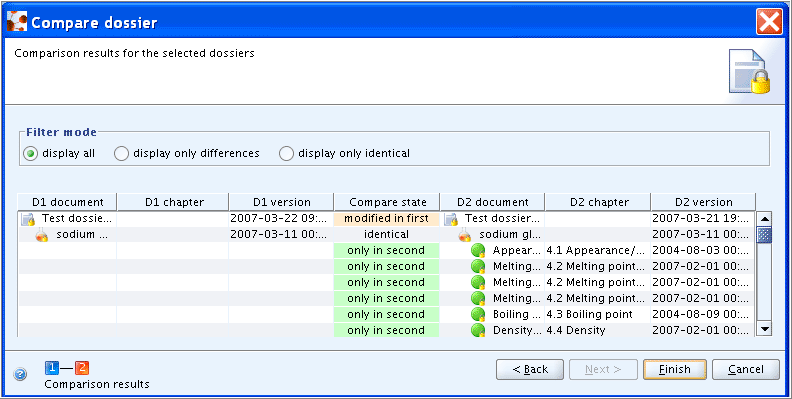Select the display all radio button
The height and width of the screenshot is (399, 792).
coord(31,154)
